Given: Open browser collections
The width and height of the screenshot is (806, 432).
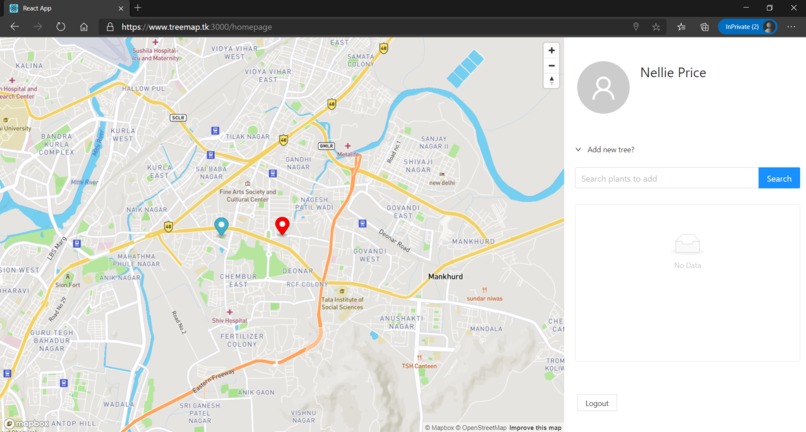Looking at the screenshot, I should click(704, 27).
